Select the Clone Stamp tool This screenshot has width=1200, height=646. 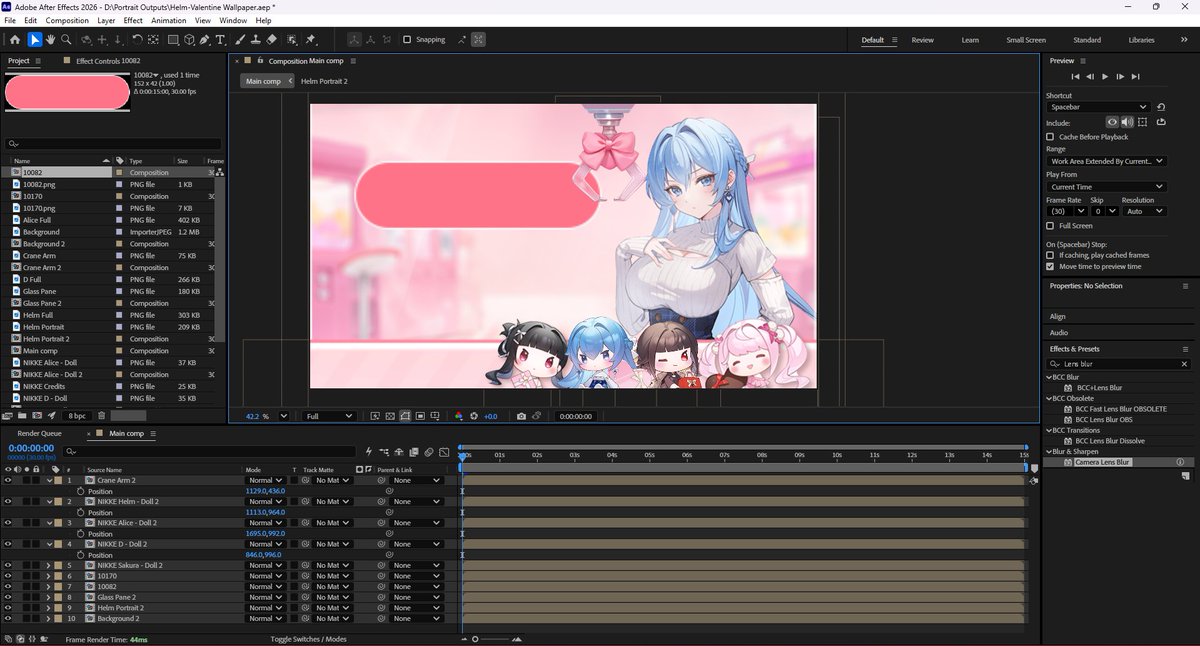point(256,40)
